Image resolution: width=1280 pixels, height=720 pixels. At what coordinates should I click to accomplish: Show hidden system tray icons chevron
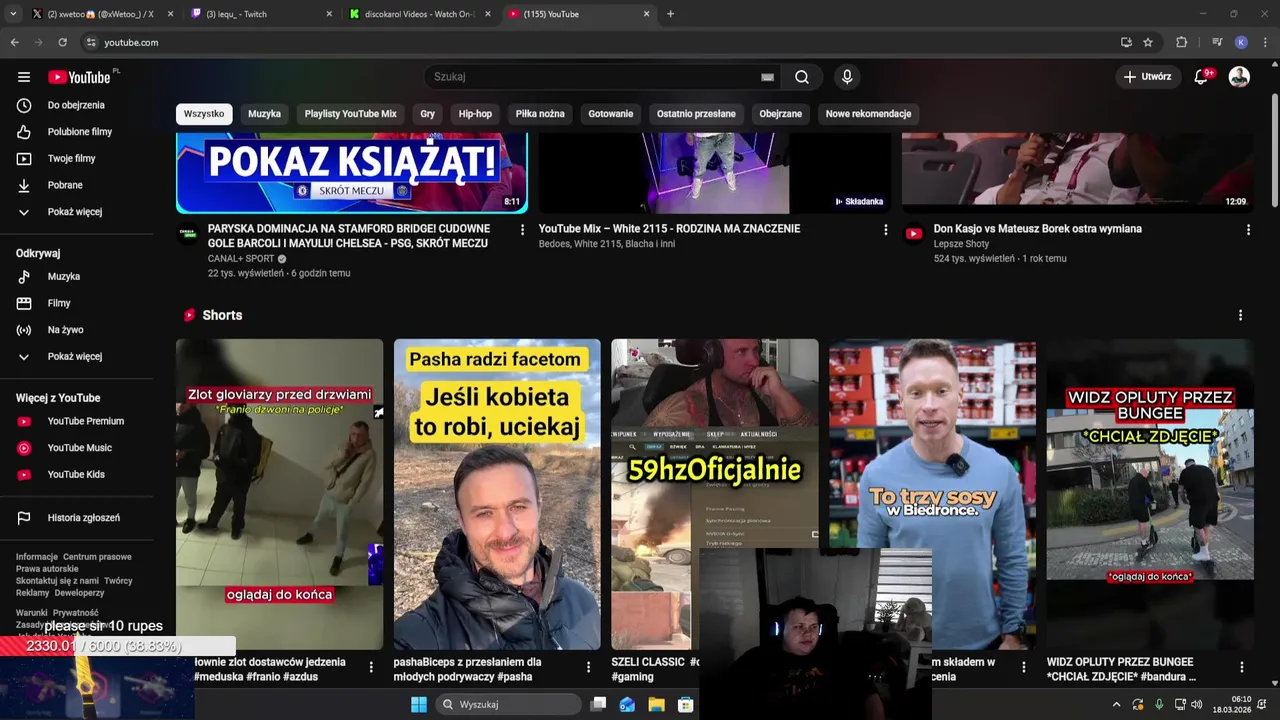(x=1116, y=704)
